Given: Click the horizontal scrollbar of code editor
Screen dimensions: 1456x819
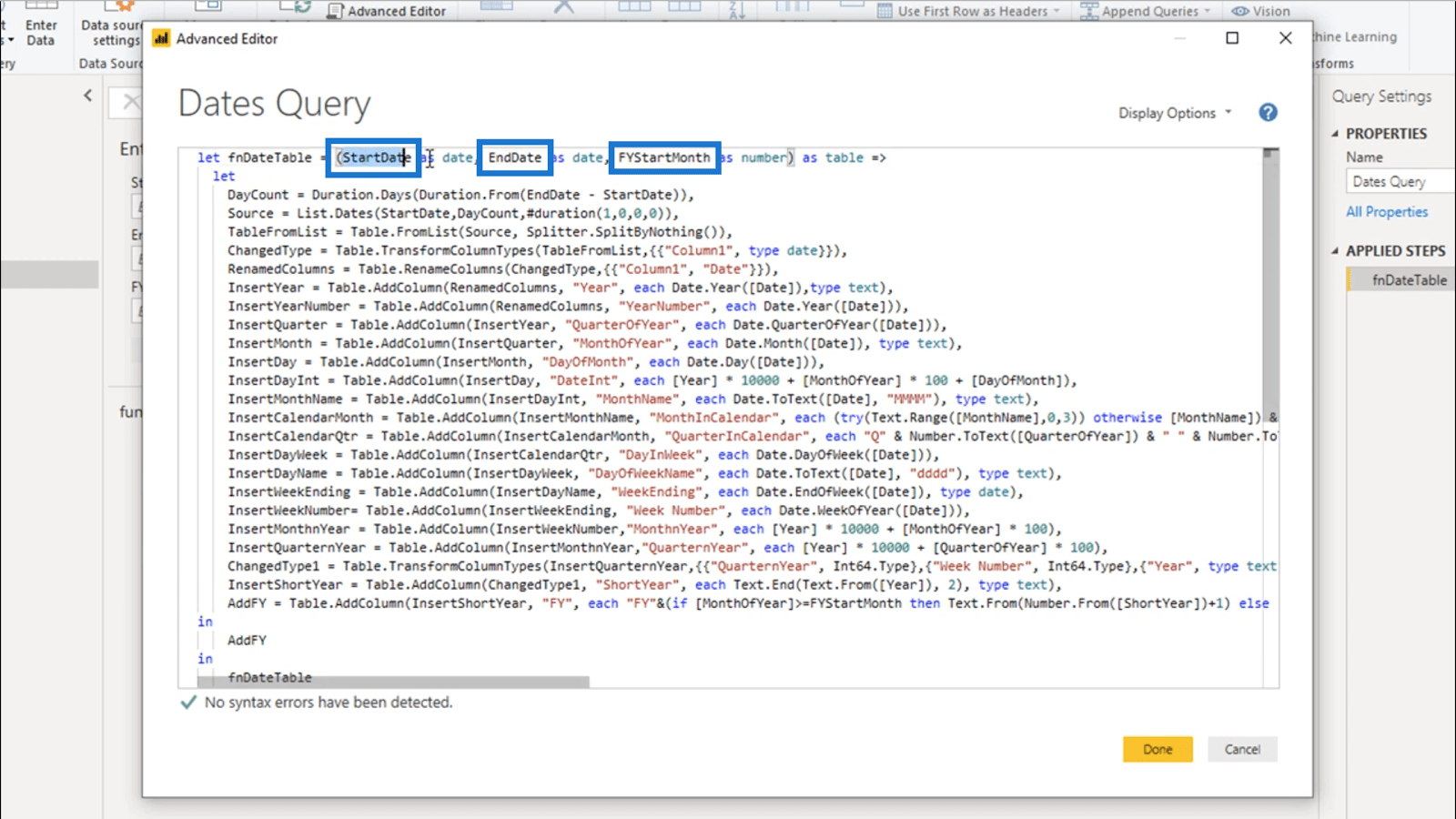Looking at the screenshot, I should coord(393,681).
